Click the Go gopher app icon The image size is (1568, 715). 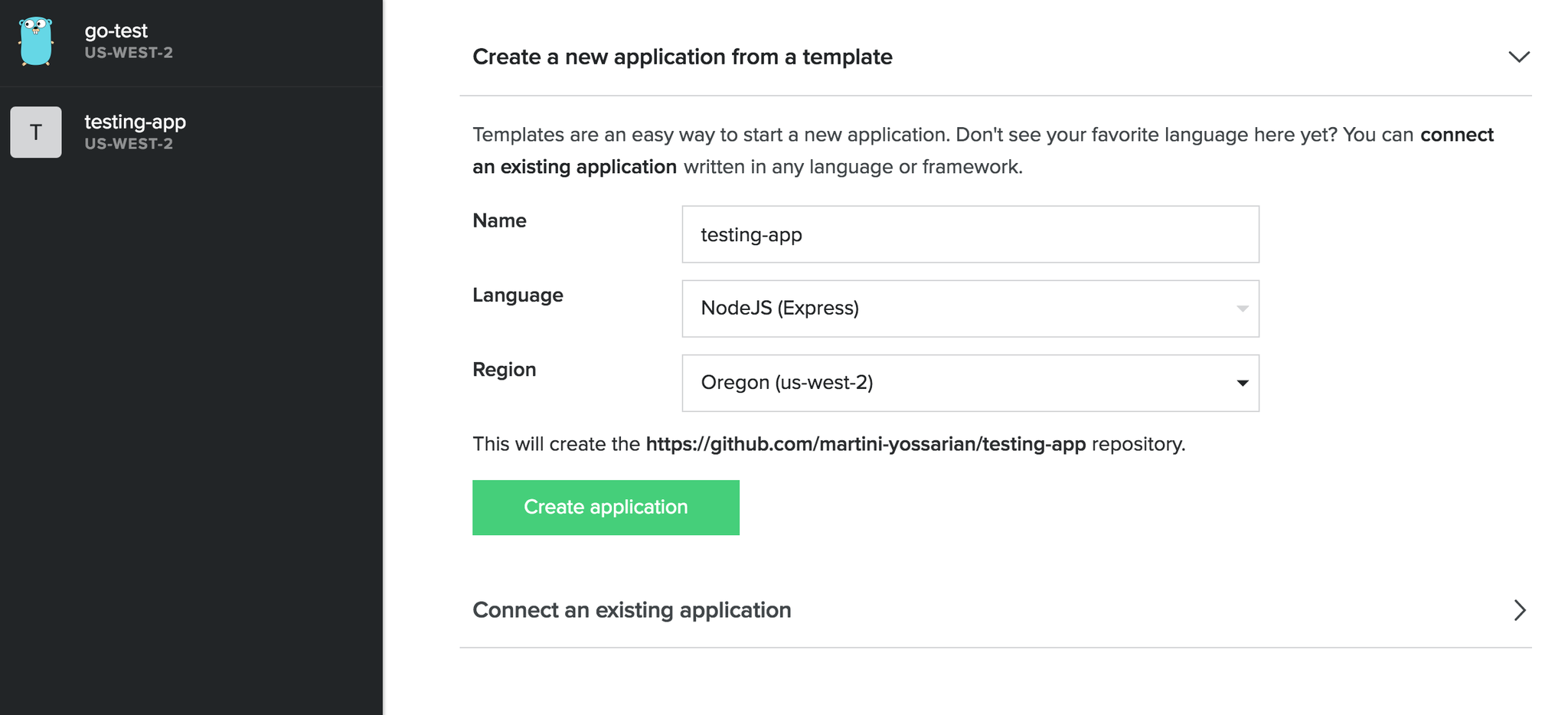pos(36,41)
